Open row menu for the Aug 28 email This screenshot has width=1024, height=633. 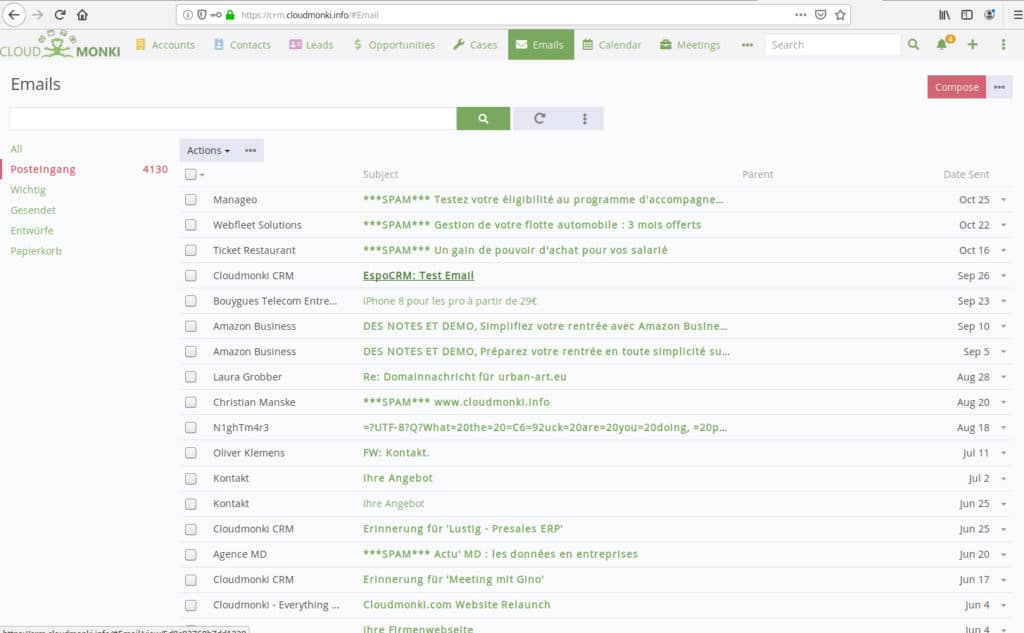pyautogui.click(x=1003, y=377)
